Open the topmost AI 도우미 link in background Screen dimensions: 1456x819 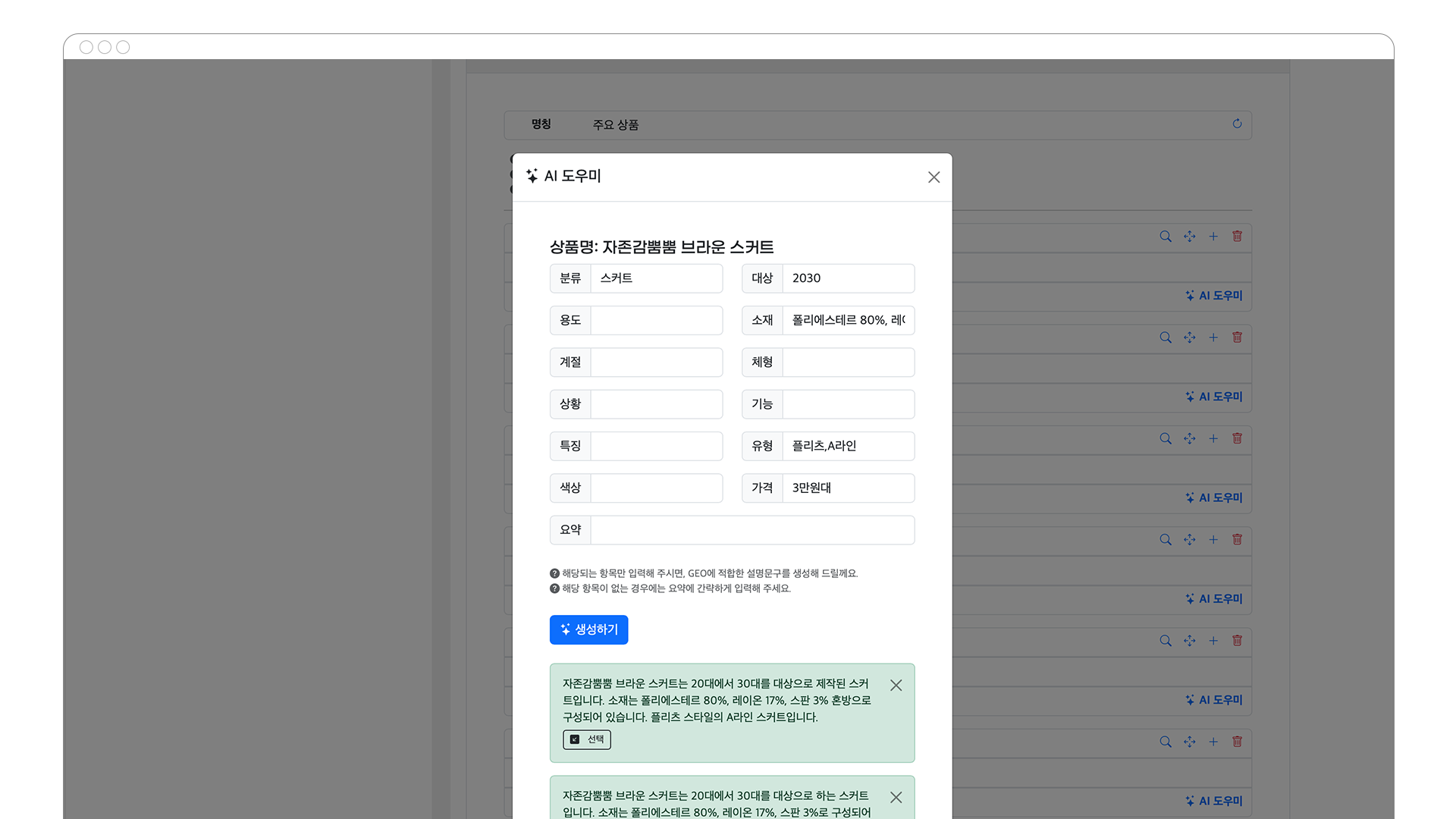click(x=1214, y=296)
